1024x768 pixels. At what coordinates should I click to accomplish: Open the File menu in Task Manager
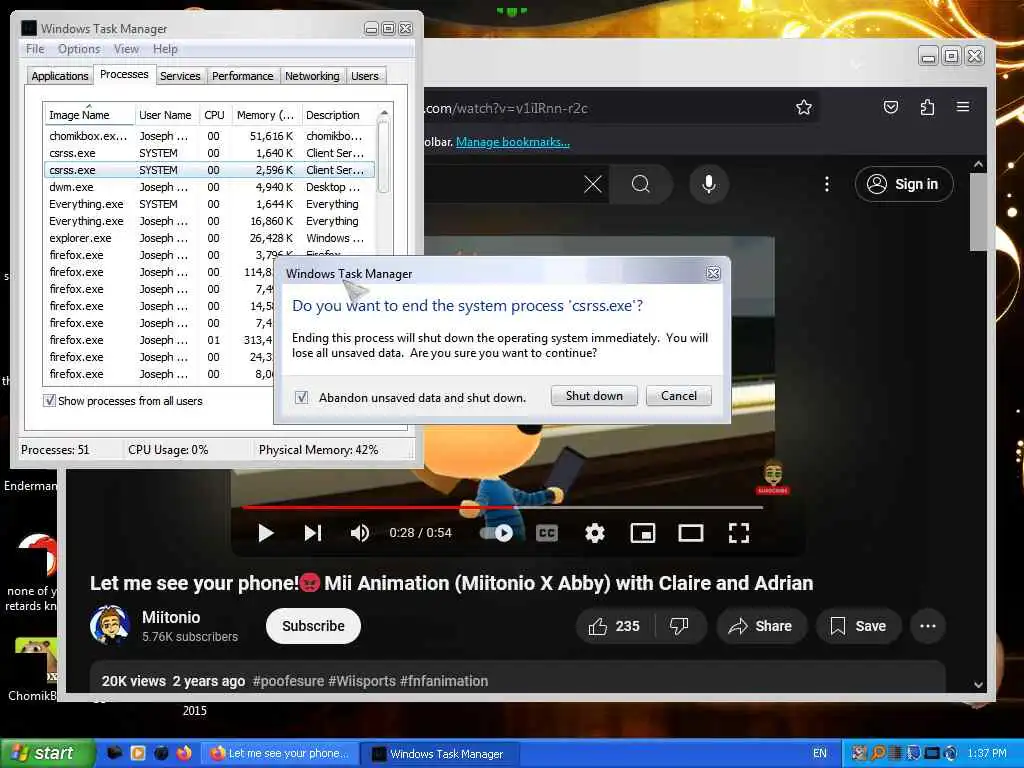(35, 49)
